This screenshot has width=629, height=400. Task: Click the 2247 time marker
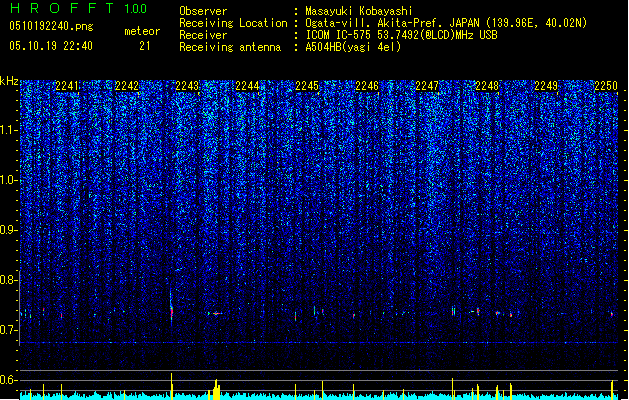pos(427,86)
